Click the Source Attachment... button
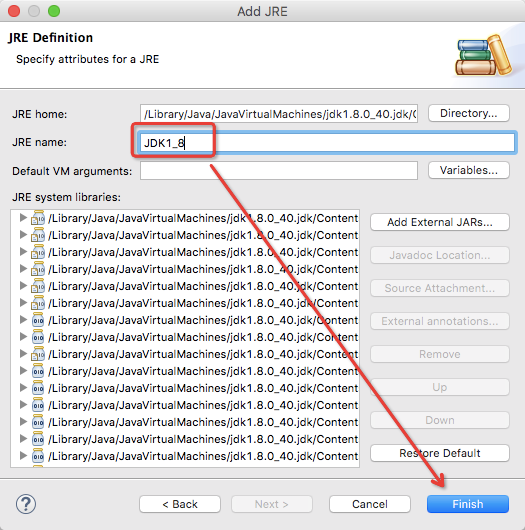The width and height of the screenshot is (525, 530). (439, 288)
